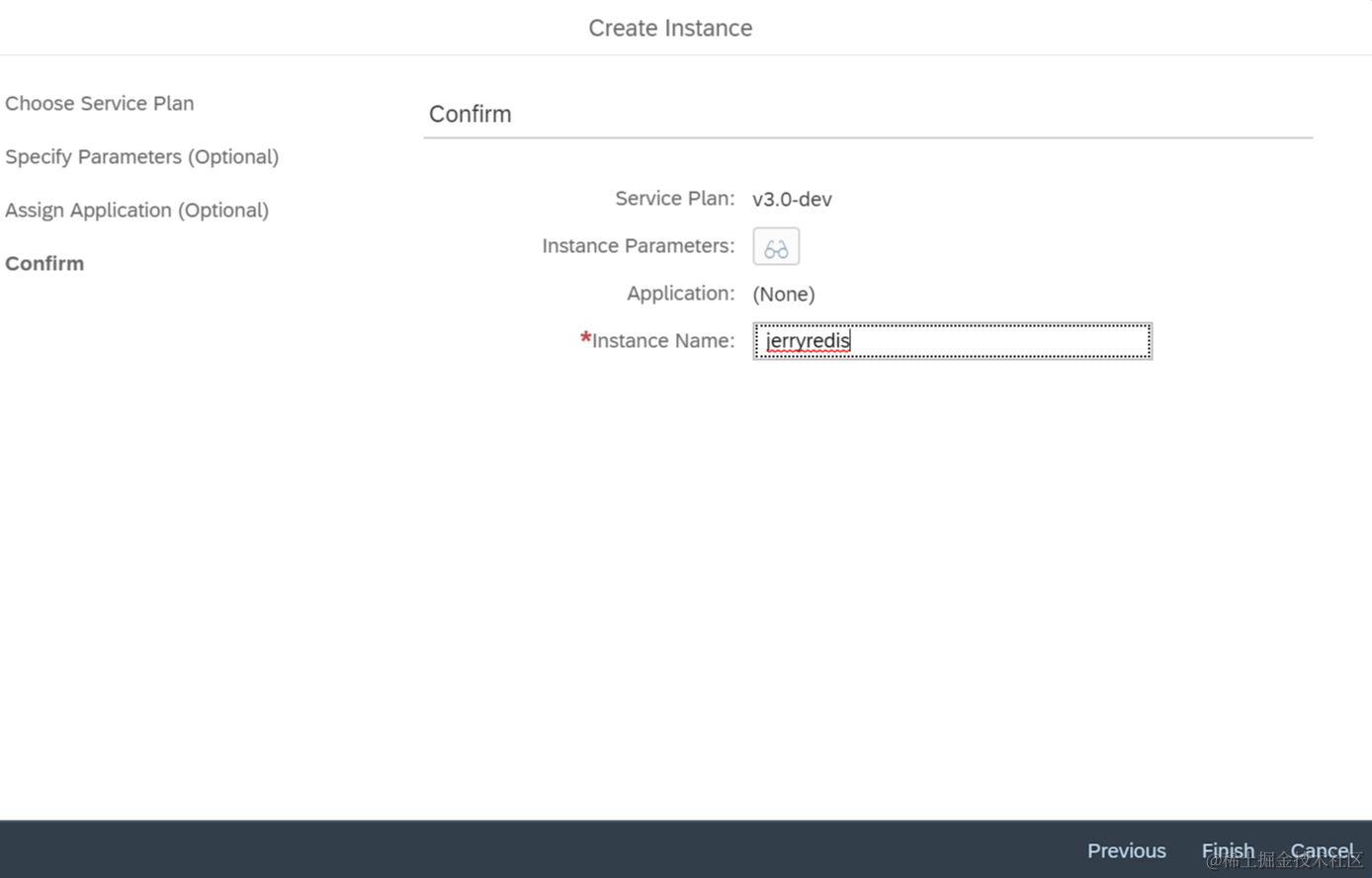Click the Service Plan label
The image size is (1372, 878).
(x=675, y=198)
